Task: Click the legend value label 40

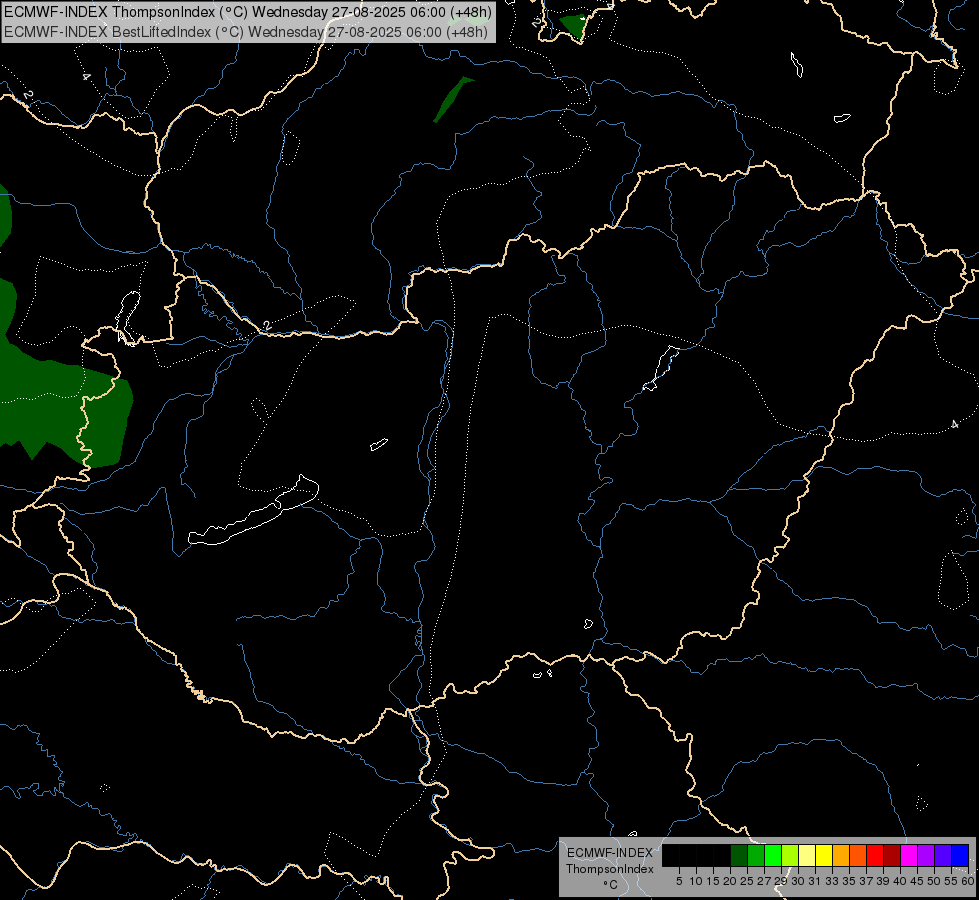Action: (x=899, y=881)
